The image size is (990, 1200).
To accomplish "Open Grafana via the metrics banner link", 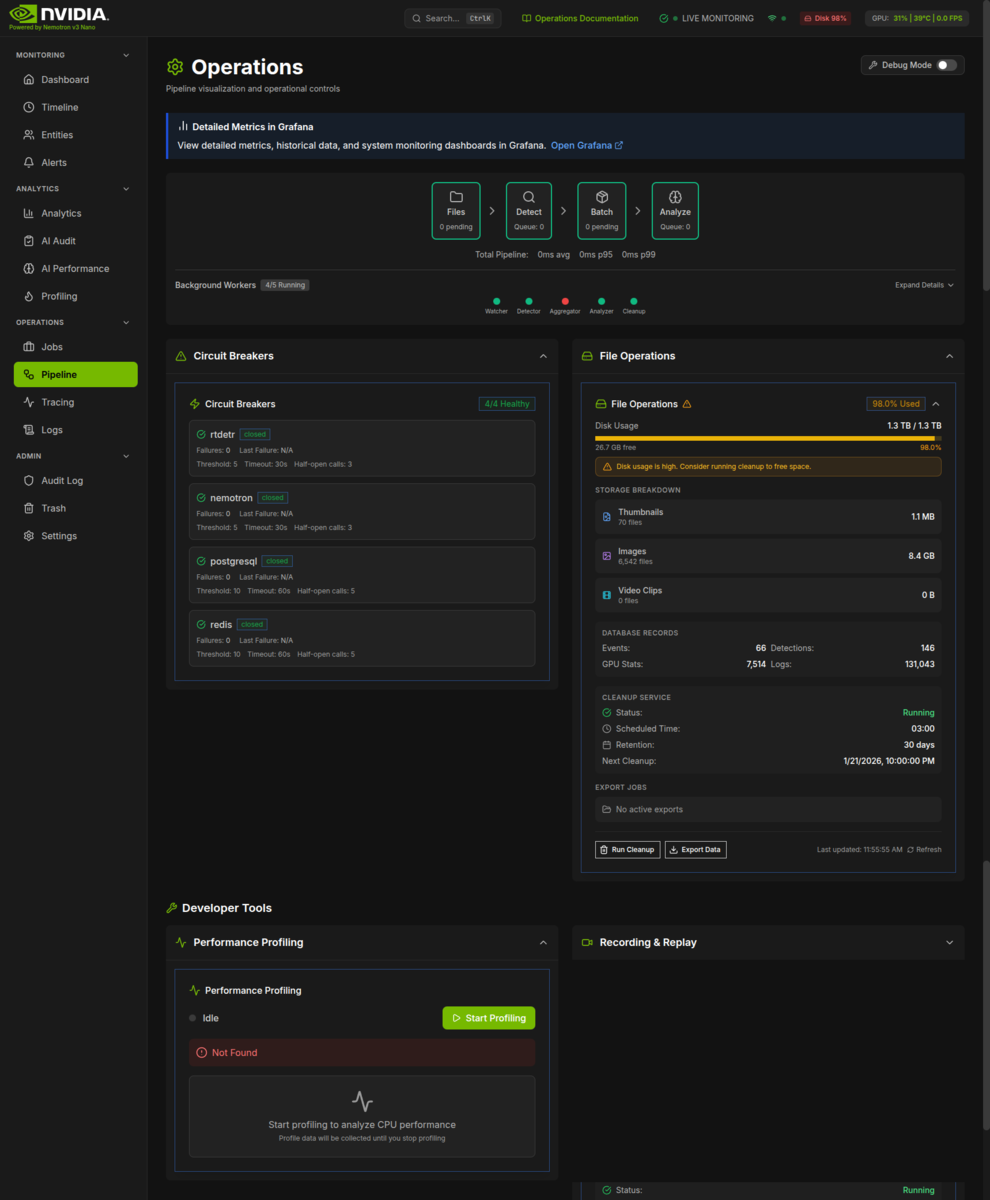I will tap(584, 144).
